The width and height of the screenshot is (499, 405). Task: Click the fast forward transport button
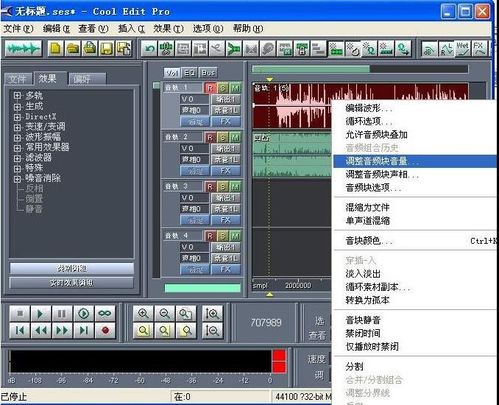point(62,331)
